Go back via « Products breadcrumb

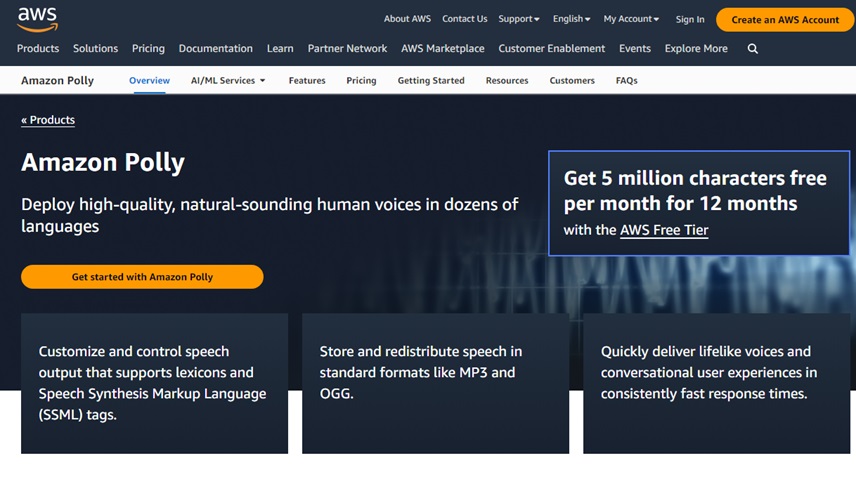[48, 120]
